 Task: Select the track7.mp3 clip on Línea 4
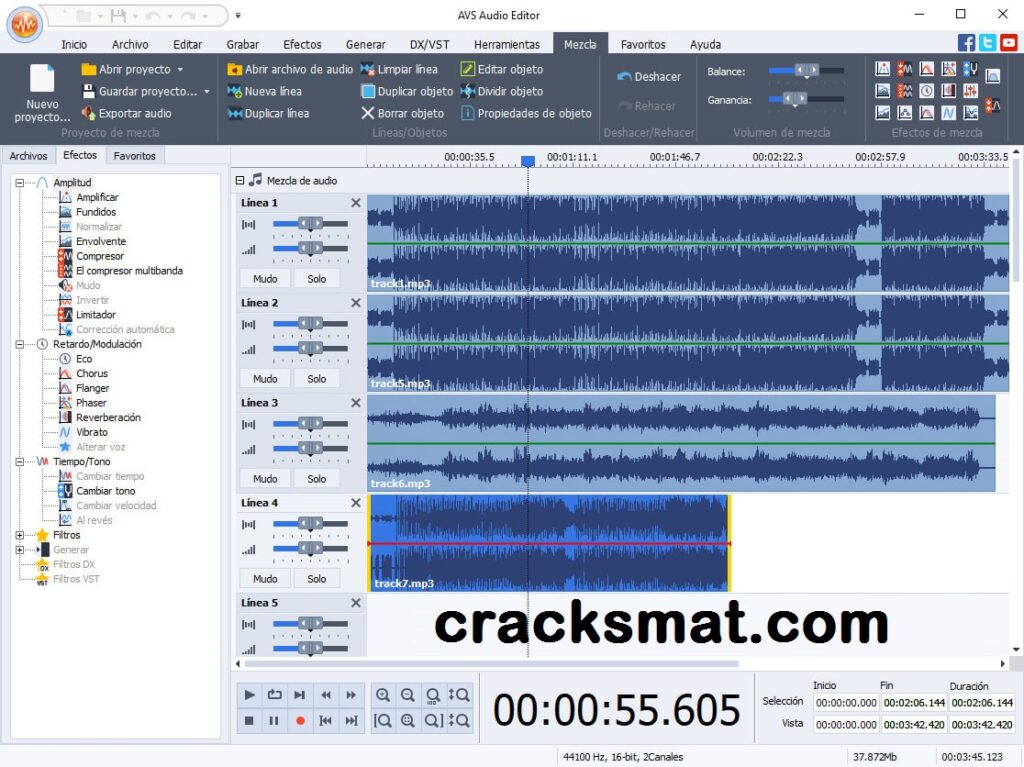pyautogui.click(x=549, y=544)
